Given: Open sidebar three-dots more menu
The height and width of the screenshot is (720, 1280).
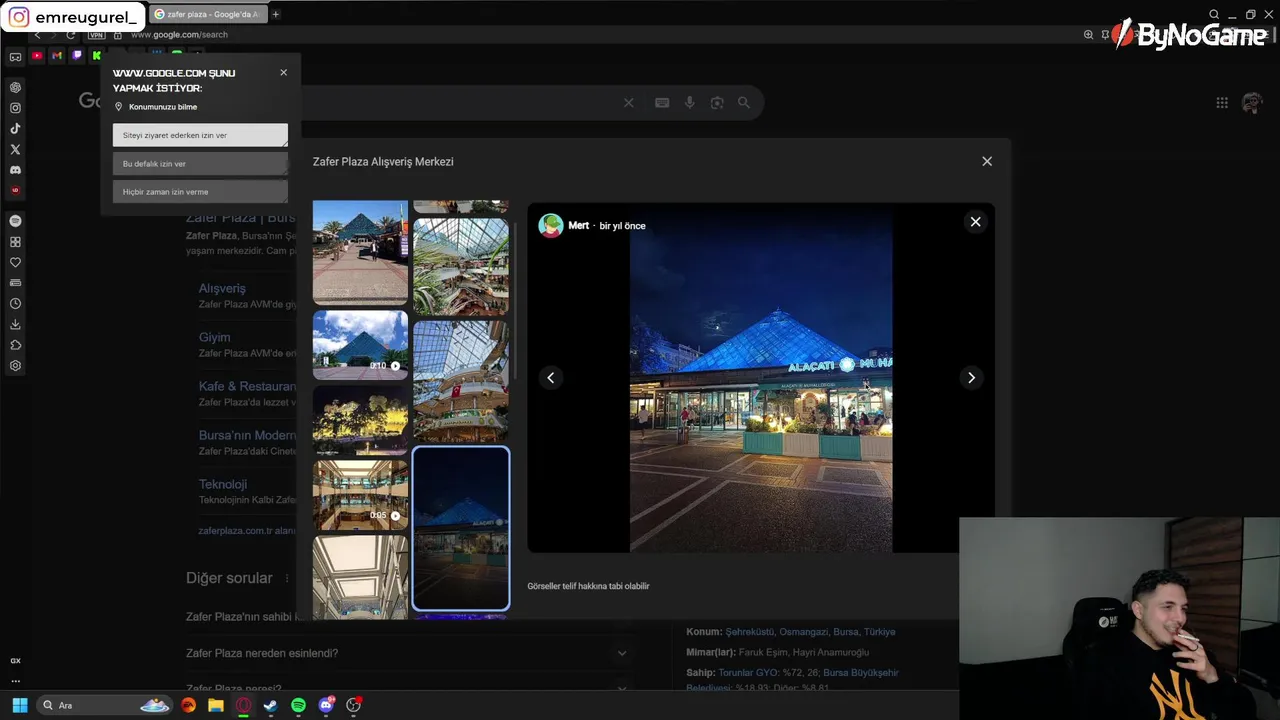Looking at the screenshot, I should 15,681.
